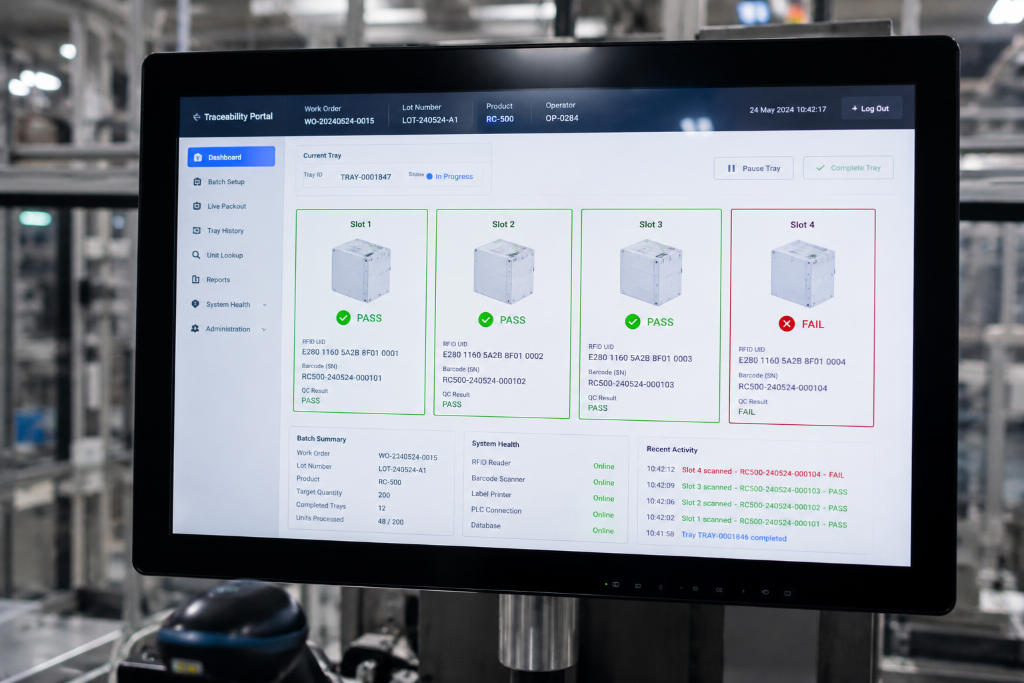Click the Complete Tray button
Image resolution: width=1024 pixels, height=683 pixels.
(x=848, y=168)
